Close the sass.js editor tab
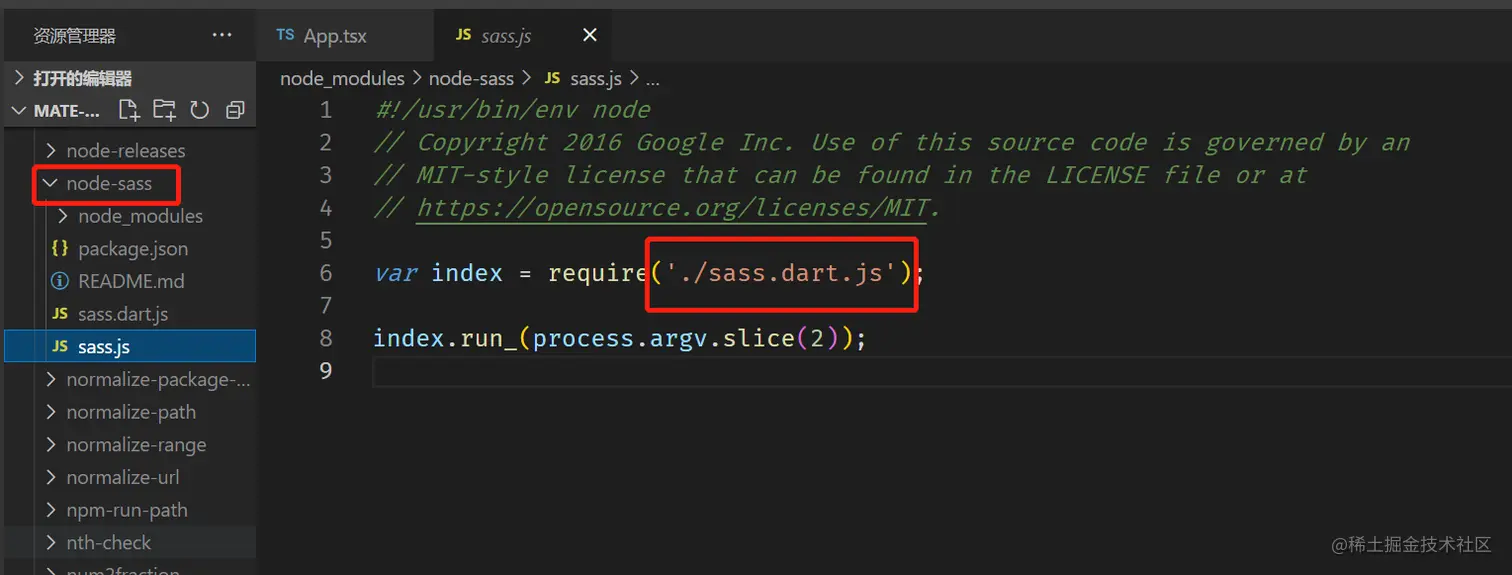The width and height of the screenshot is (1512, 575). click(x=590, y=35)
